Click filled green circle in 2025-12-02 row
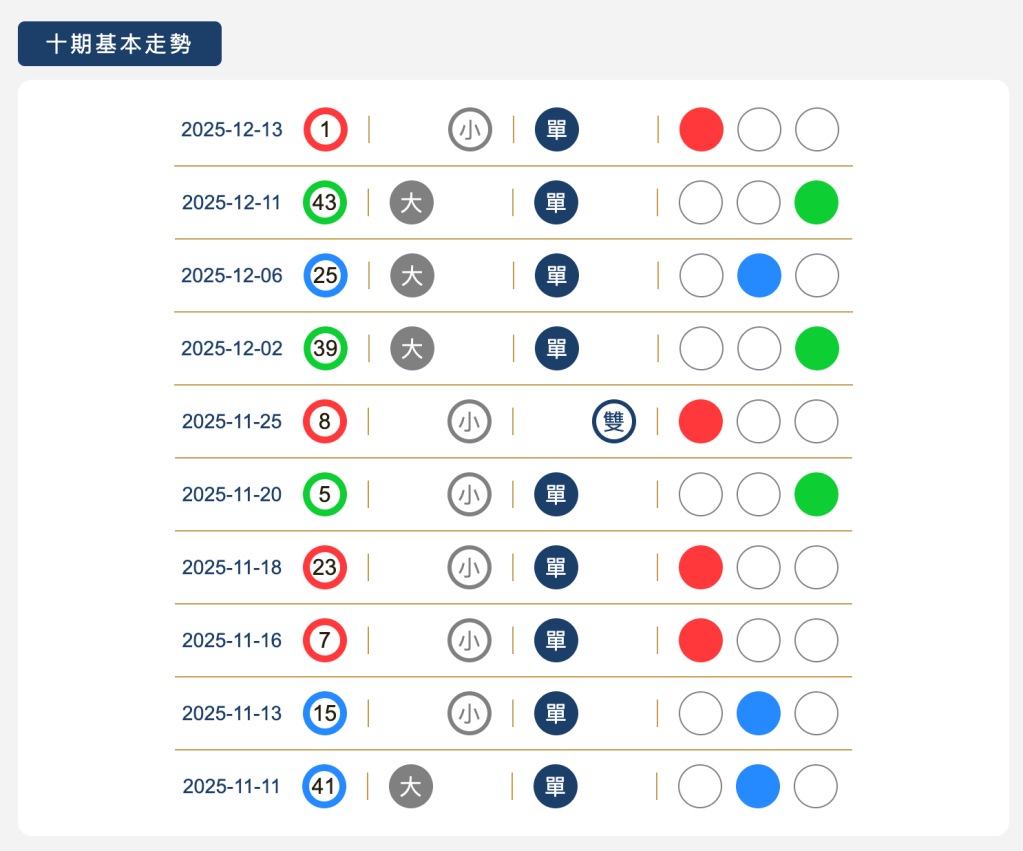This screenshot has width=1023, height=851. click(816, 349)
